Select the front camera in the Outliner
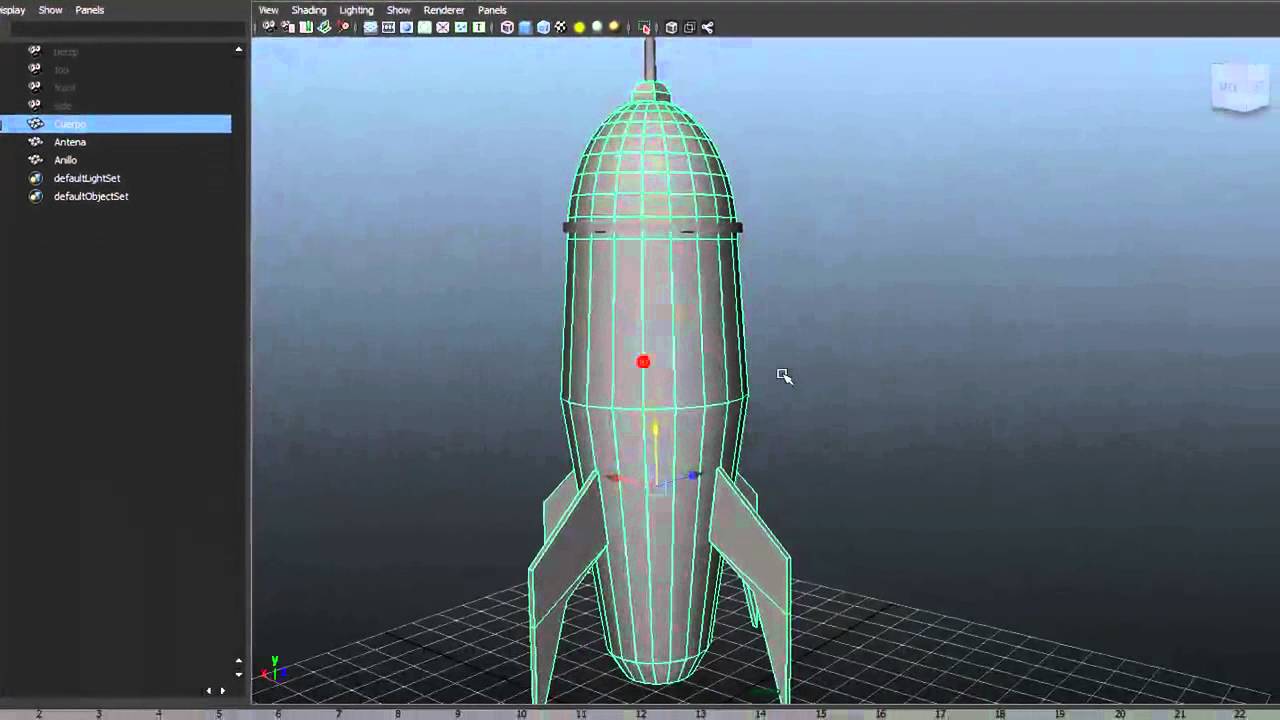Viewport: 1280px width, 720px height. point(65,88)
